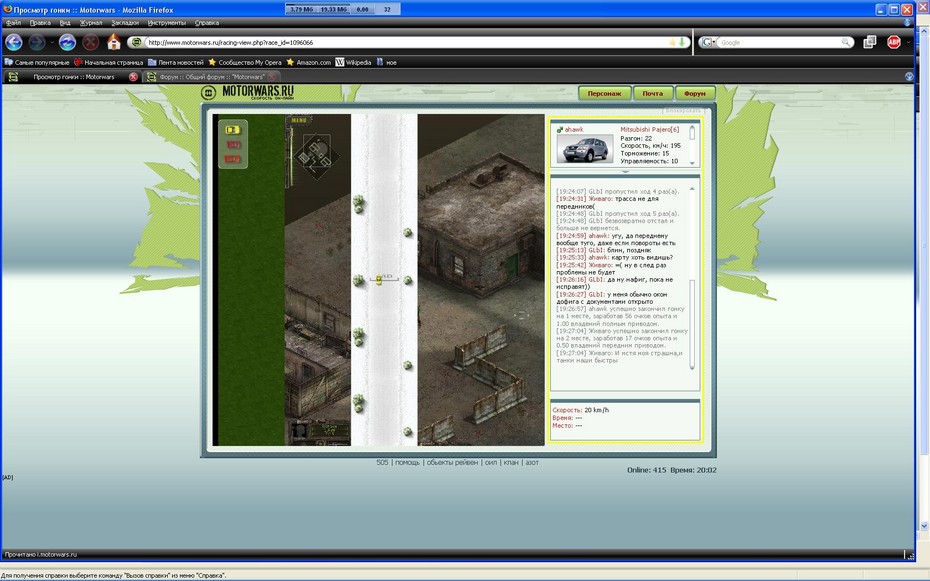Screen dimensions: 930x581
Task: Click the Почта button
Action: [x=652, y=93]
